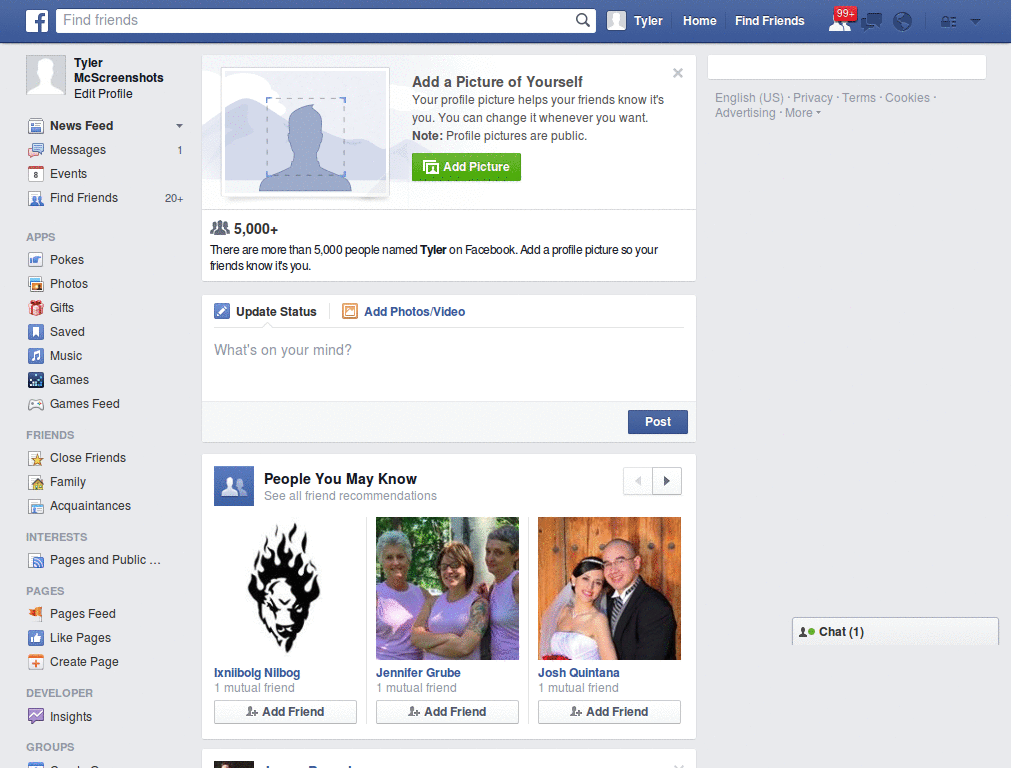Open Tyler profile link in top bar
The height and width of the screenshot is (768, 1024).
click(648, 21)
